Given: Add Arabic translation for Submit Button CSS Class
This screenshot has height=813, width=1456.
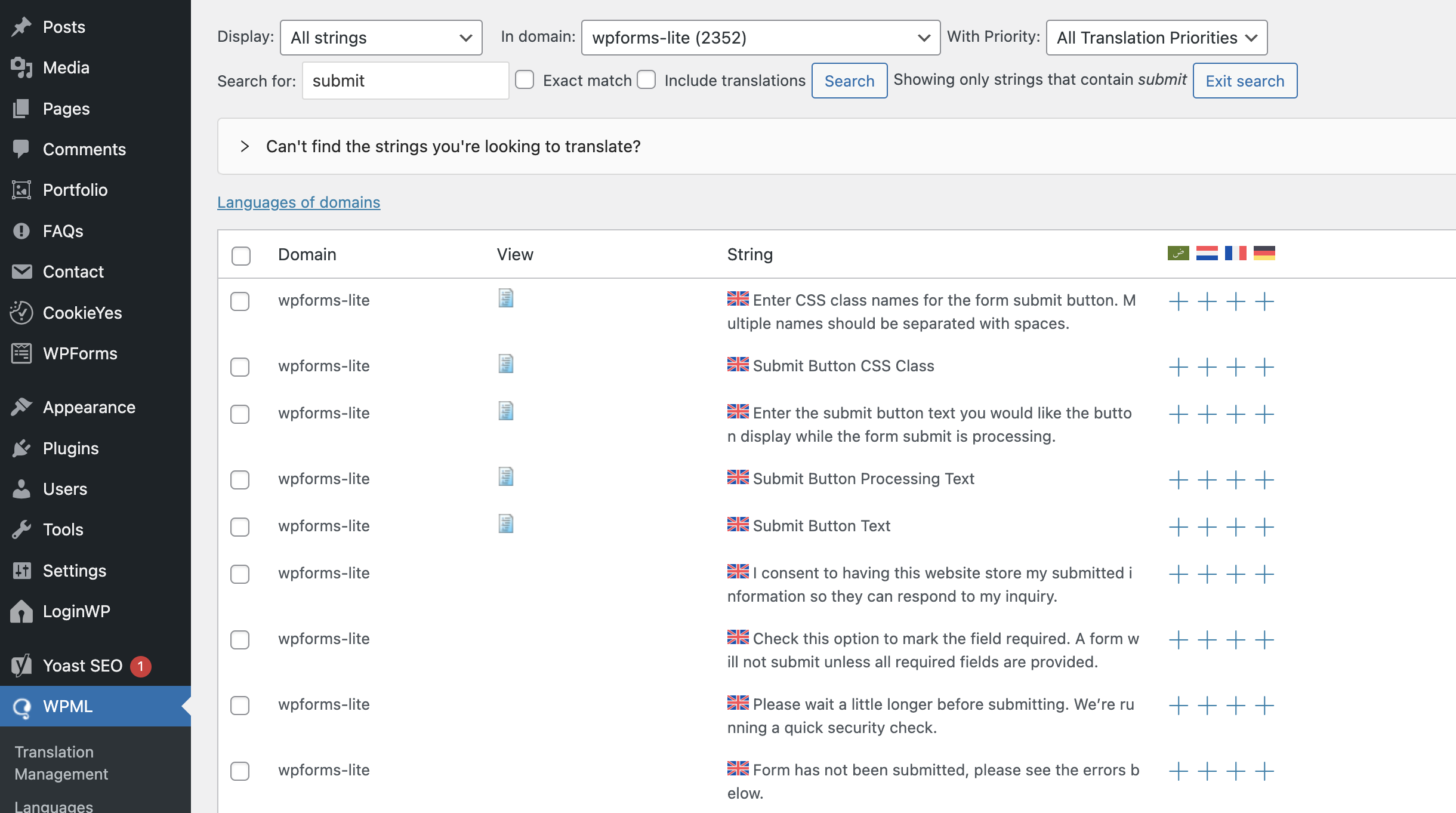Looking at the screenshot, I should [1179, 367].
